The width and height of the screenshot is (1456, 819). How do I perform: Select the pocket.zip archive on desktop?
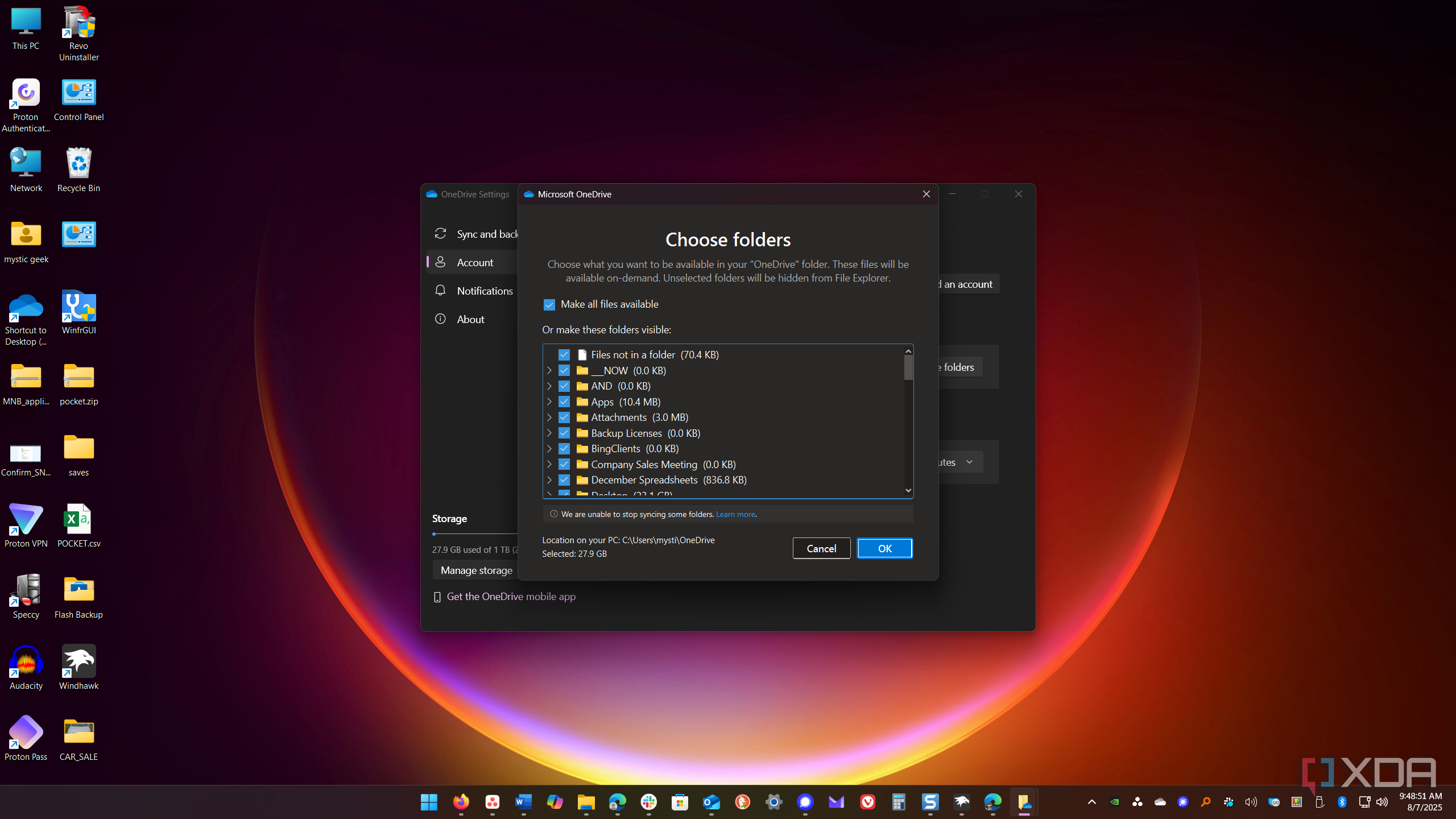78,384
